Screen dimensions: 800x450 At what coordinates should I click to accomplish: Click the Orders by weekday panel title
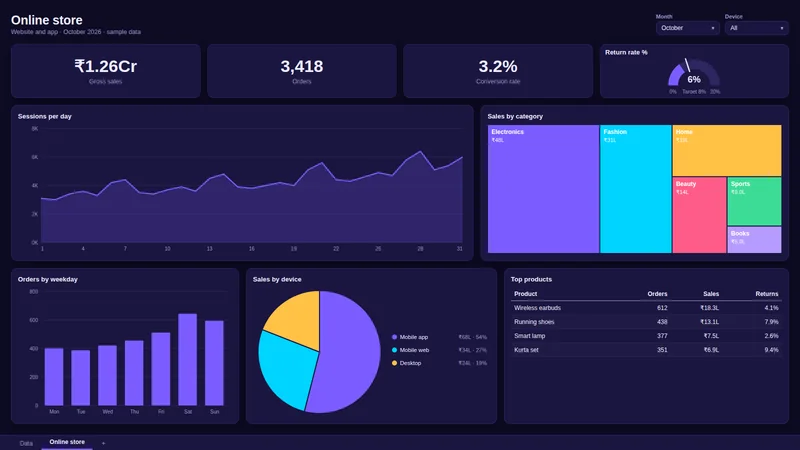click(x=47, y=280)
